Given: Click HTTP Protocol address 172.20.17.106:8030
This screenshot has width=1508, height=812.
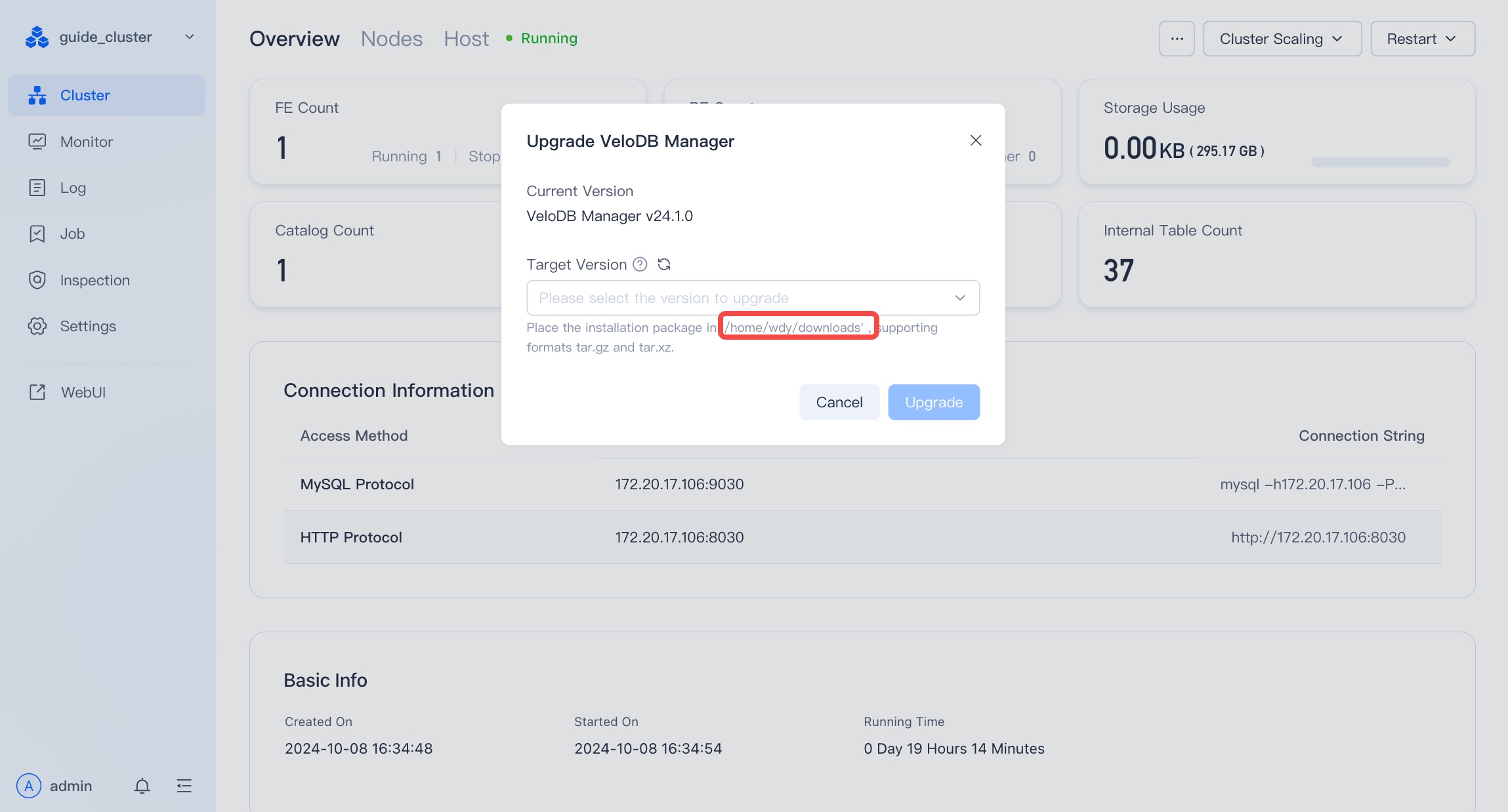Looking at the screenshot, I should pyautogui.click(x=679, y=537).
